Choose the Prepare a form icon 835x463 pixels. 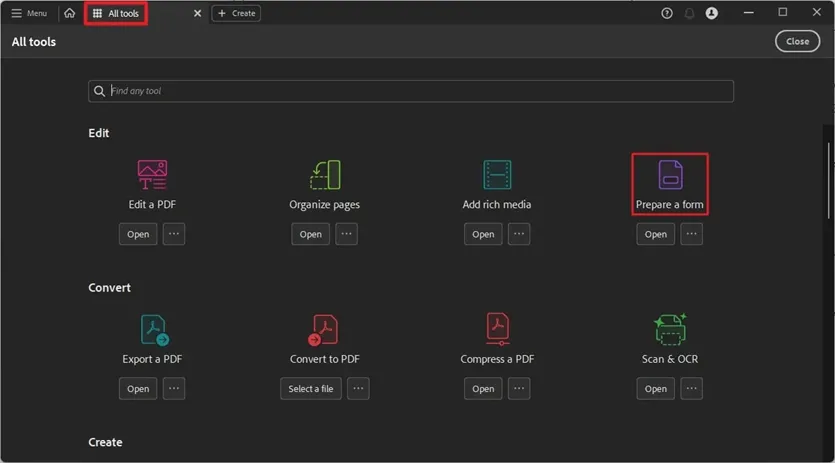pyautogui.click(x=670, y=175)
